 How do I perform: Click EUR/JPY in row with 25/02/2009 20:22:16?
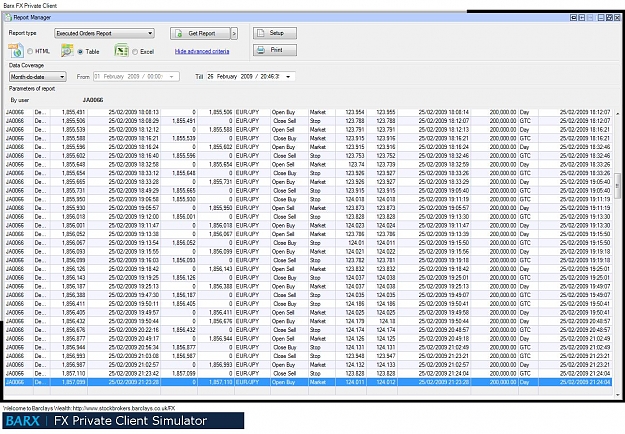coord(247,330)
